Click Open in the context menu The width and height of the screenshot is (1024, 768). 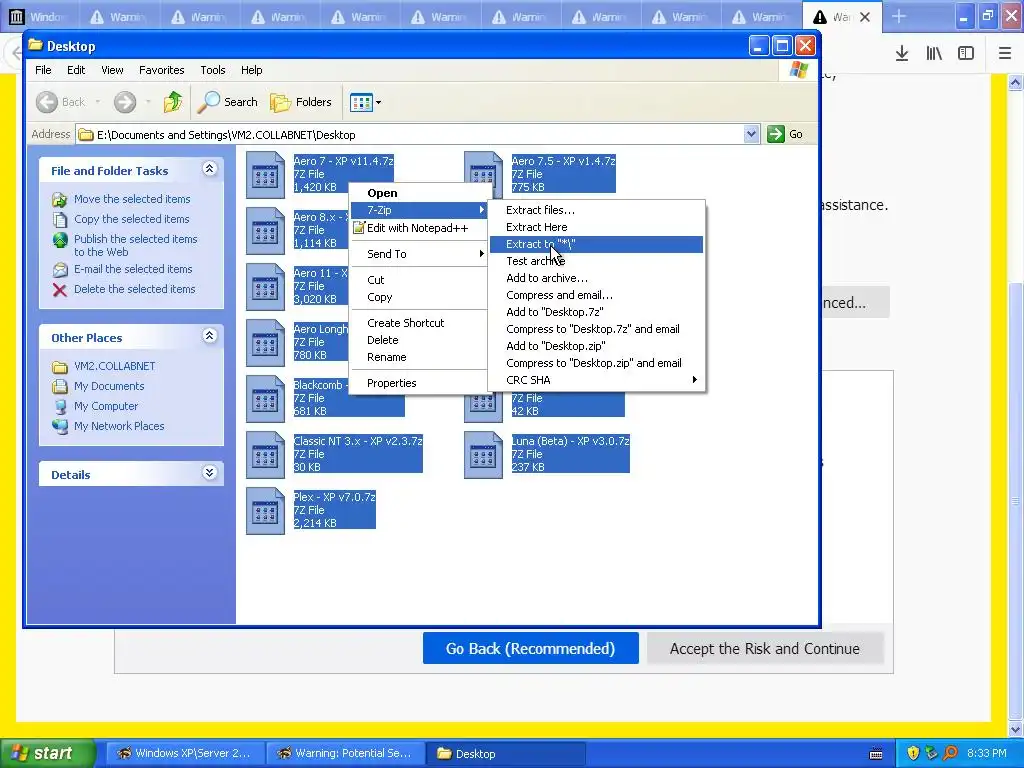[x=419, y=193]
